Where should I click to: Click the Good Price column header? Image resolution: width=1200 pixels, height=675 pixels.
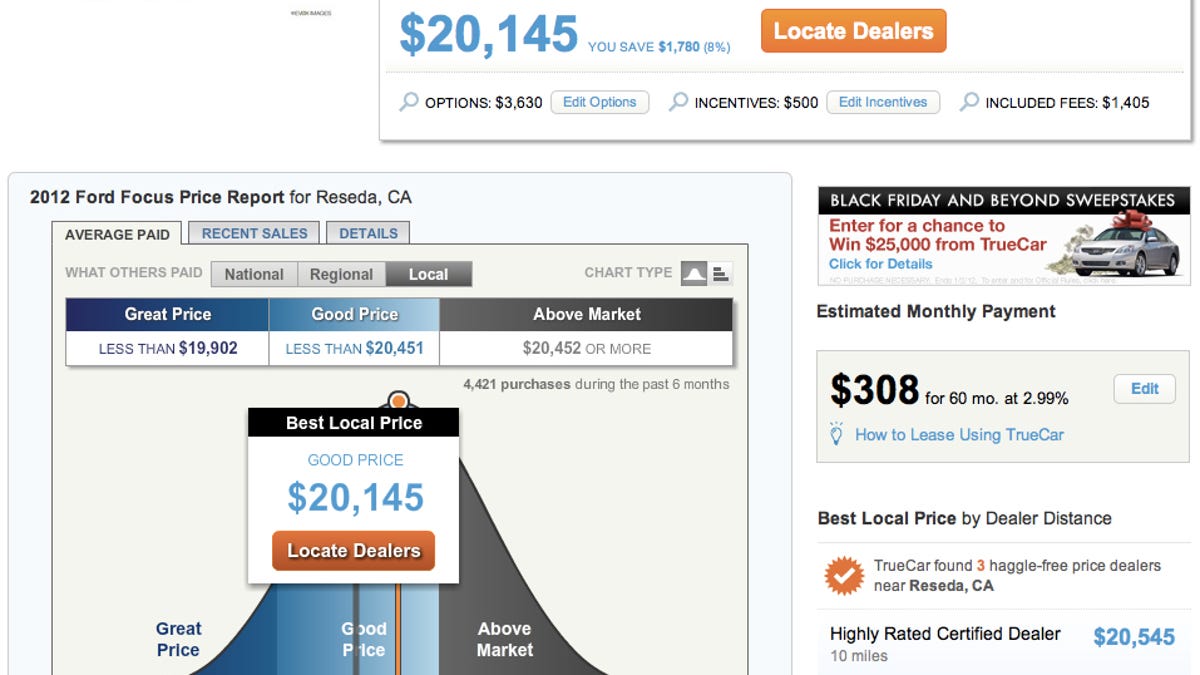tap(354, 314)
